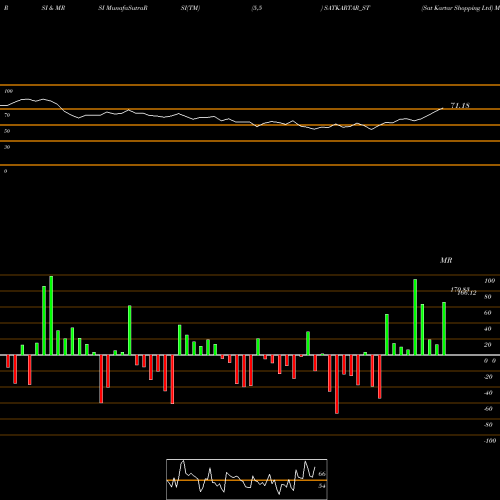500x500 pixels.
Task: Click the 'SATKARTAR_ST' ticker label
Action: [347, 8]
